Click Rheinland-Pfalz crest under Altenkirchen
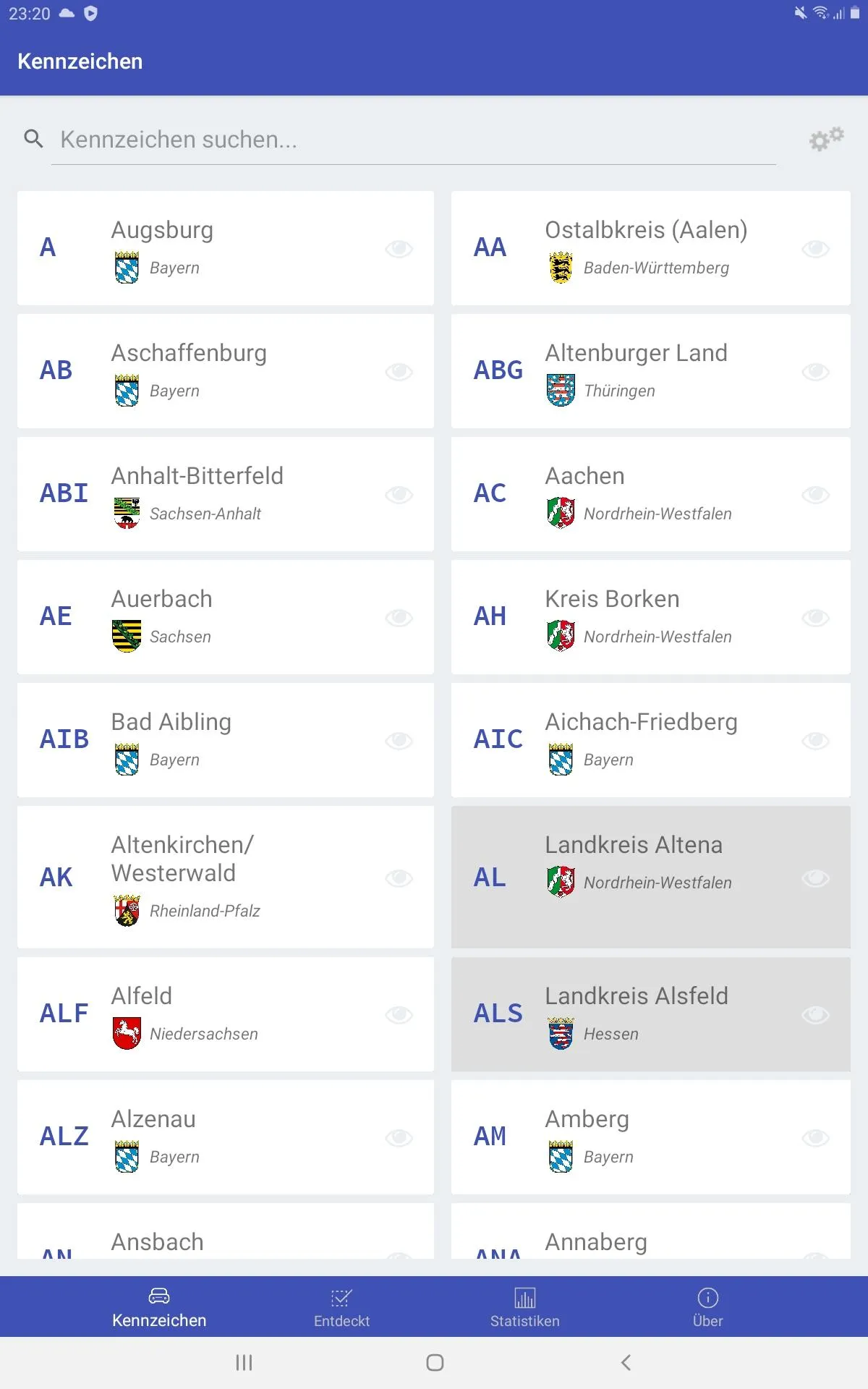Viewport: 868px width, 1389px height. tap(127, 911)
